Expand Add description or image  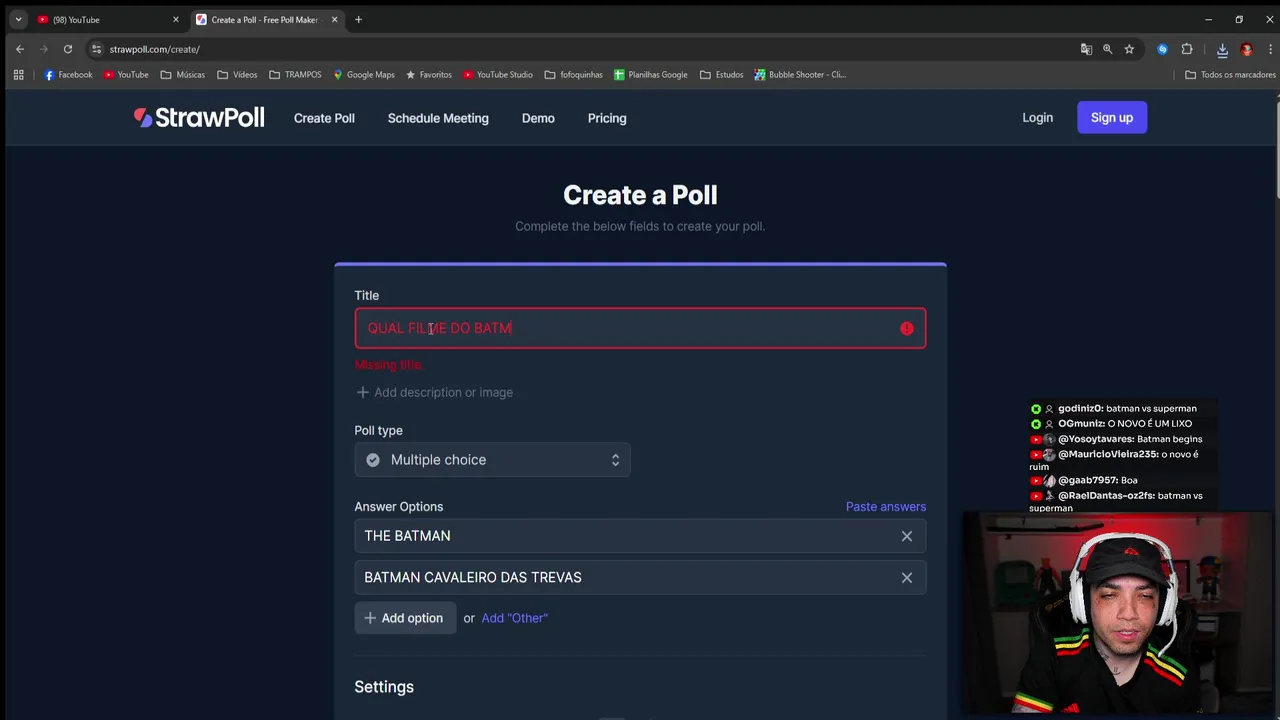point(434,392)
